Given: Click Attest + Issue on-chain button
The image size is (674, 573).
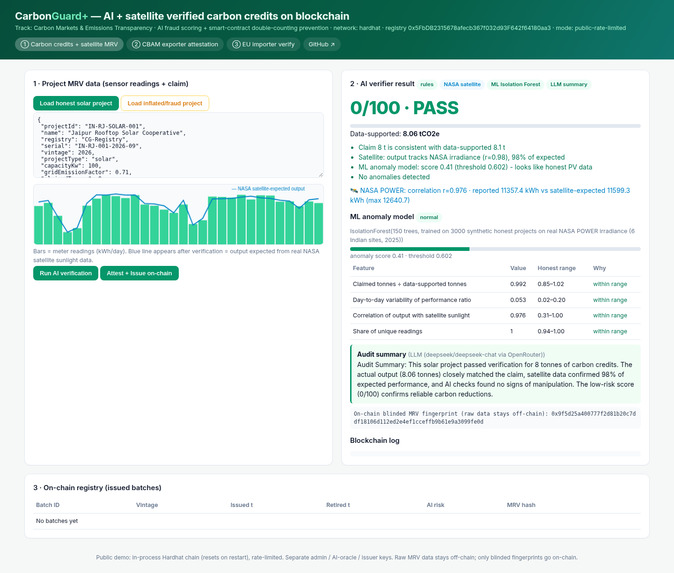Looking at the screenshot, I should pyautogui.click(x=139, y=273).
